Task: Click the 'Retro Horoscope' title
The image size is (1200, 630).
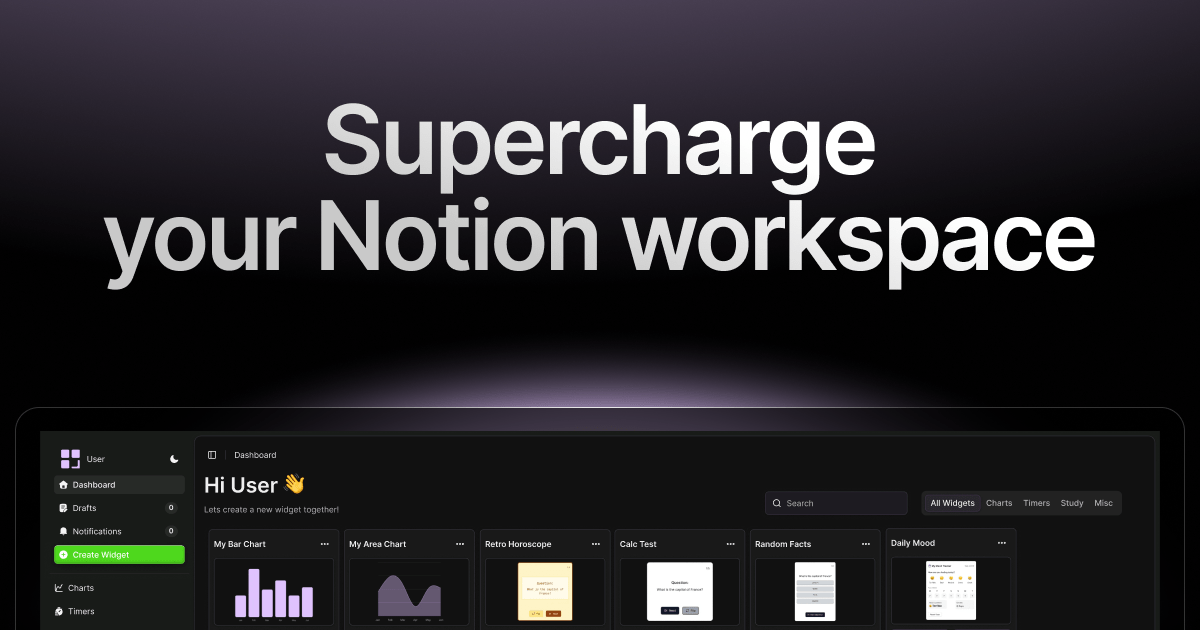Action: (x=518, y=544)
